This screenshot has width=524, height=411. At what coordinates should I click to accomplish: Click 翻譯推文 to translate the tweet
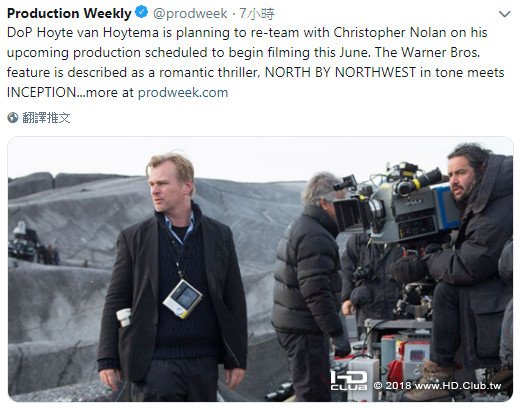pyautogui.click(x=46, y=118)
